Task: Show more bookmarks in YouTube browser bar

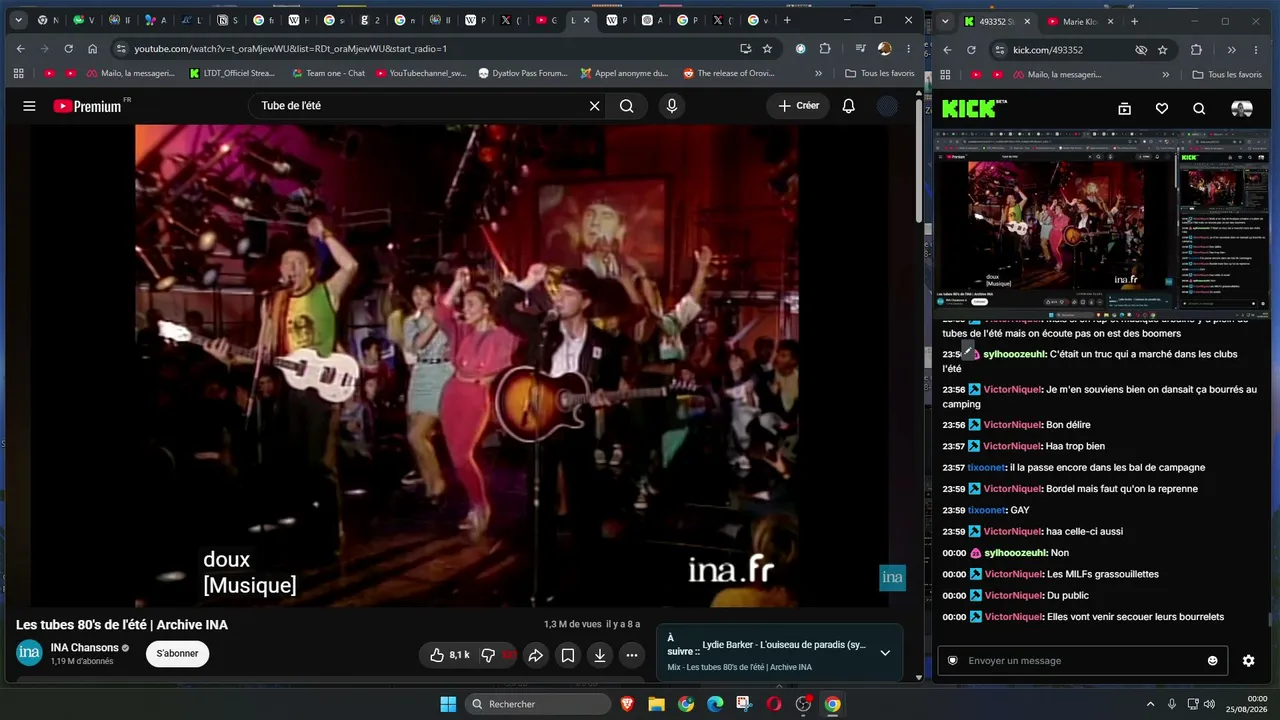Action: [x=818, y=73]
